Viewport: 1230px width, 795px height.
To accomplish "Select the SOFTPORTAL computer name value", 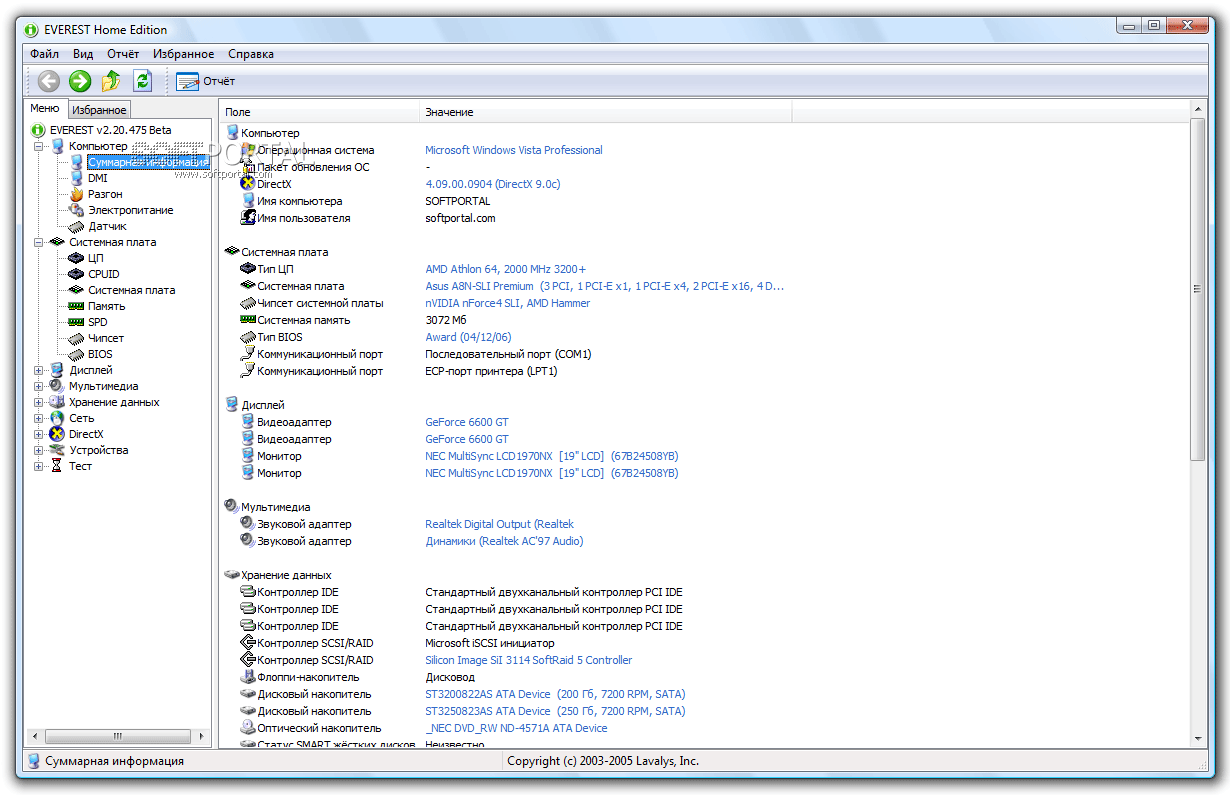I will [458, 201].
